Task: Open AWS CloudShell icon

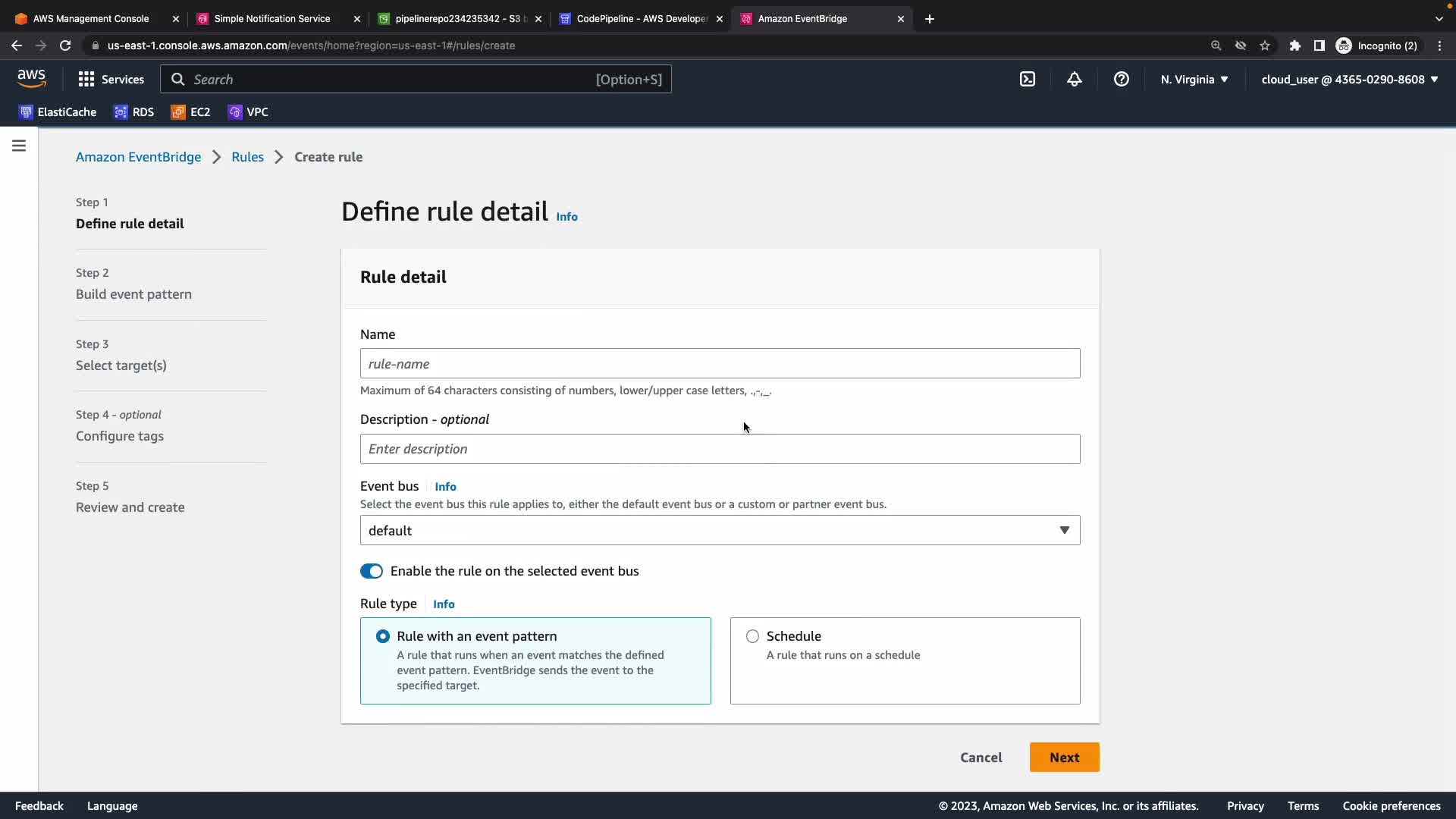Action: coord(1027,79)
